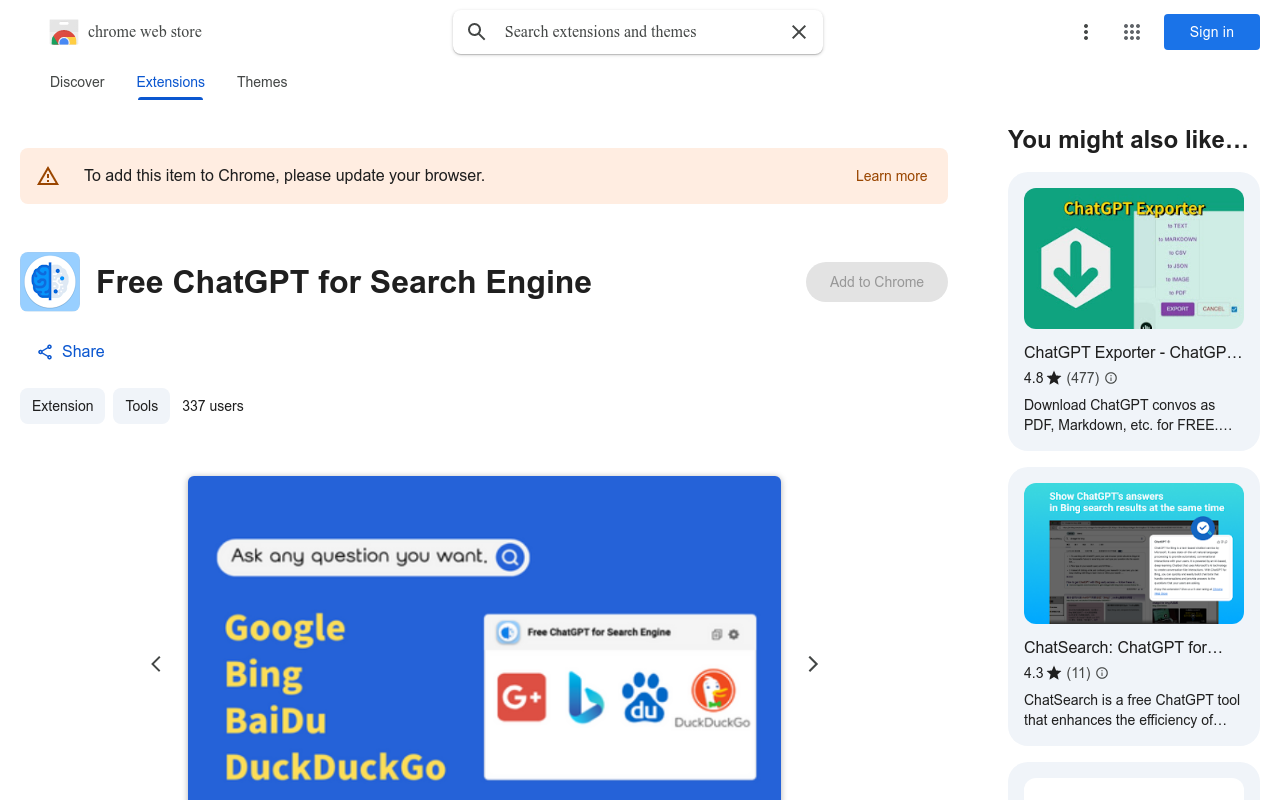Click the Free ChatGPT extension brain icon
Screen dimensions: 1280x800
coord(50,282)
